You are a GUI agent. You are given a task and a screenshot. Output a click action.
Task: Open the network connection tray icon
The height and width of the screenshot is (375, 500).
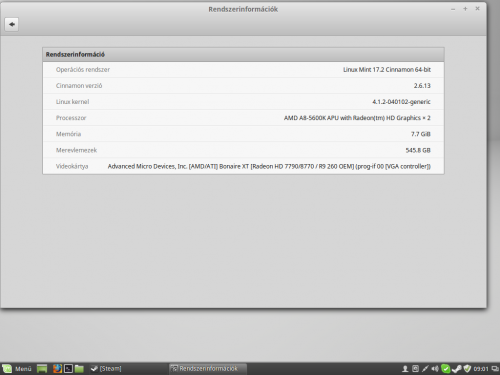tap(425, 369)
